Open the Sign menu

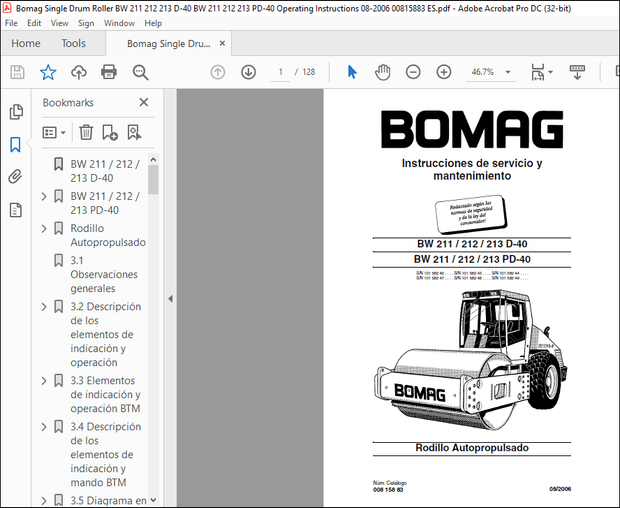(86, 23)
